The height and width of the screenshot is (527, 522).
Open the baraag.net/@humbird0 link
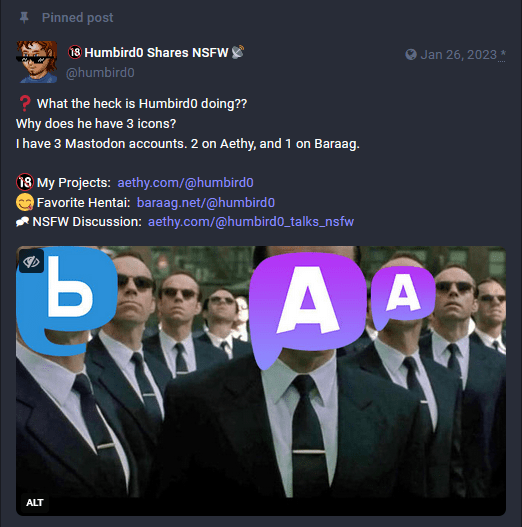(206, 202)
